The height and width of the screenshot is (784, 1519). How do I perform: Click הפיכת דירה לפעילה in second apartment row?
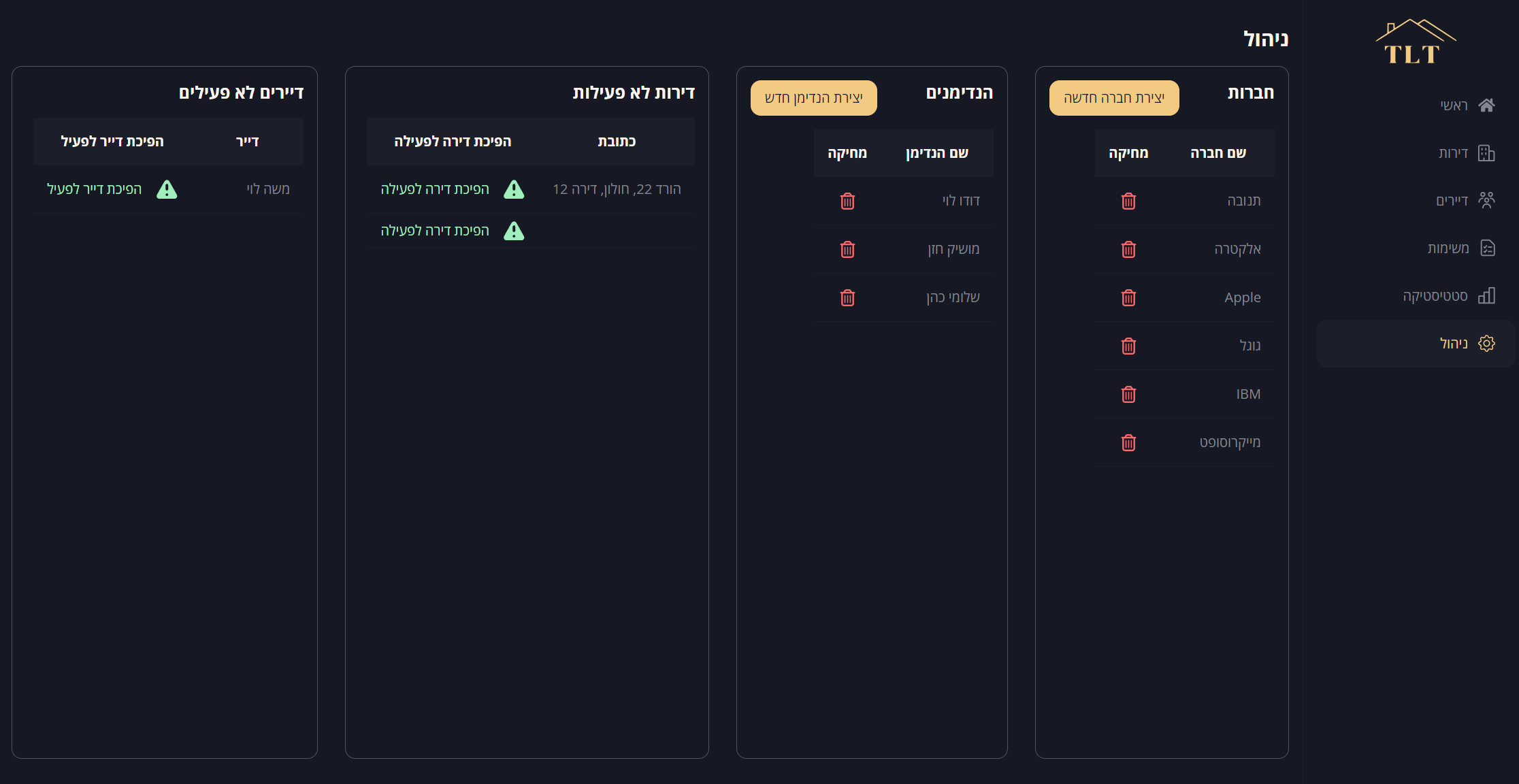pyautogui.click(x=435, y=231)
